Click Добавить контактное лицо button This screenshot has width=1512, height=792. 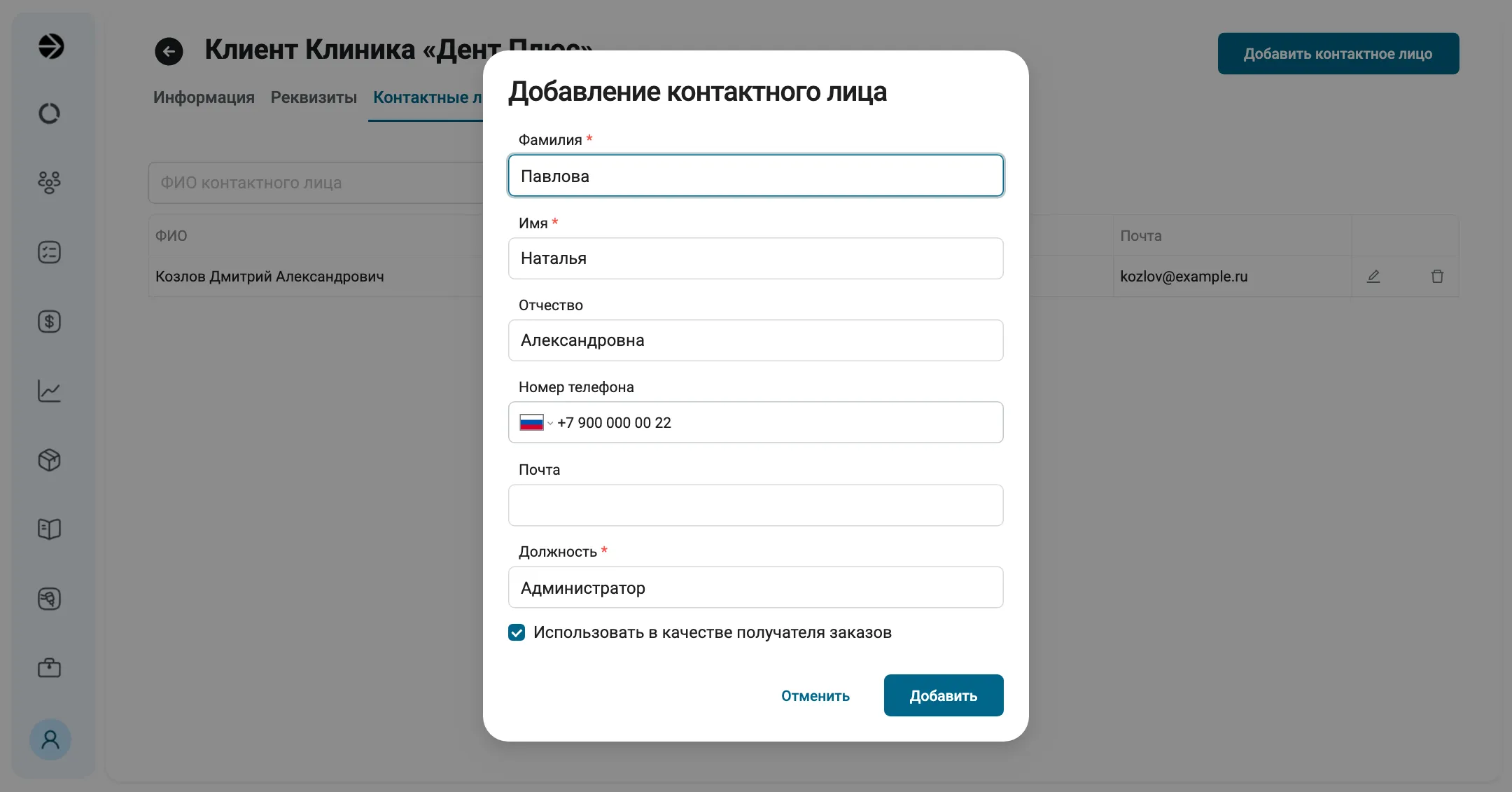click(x=1338, y=53)
